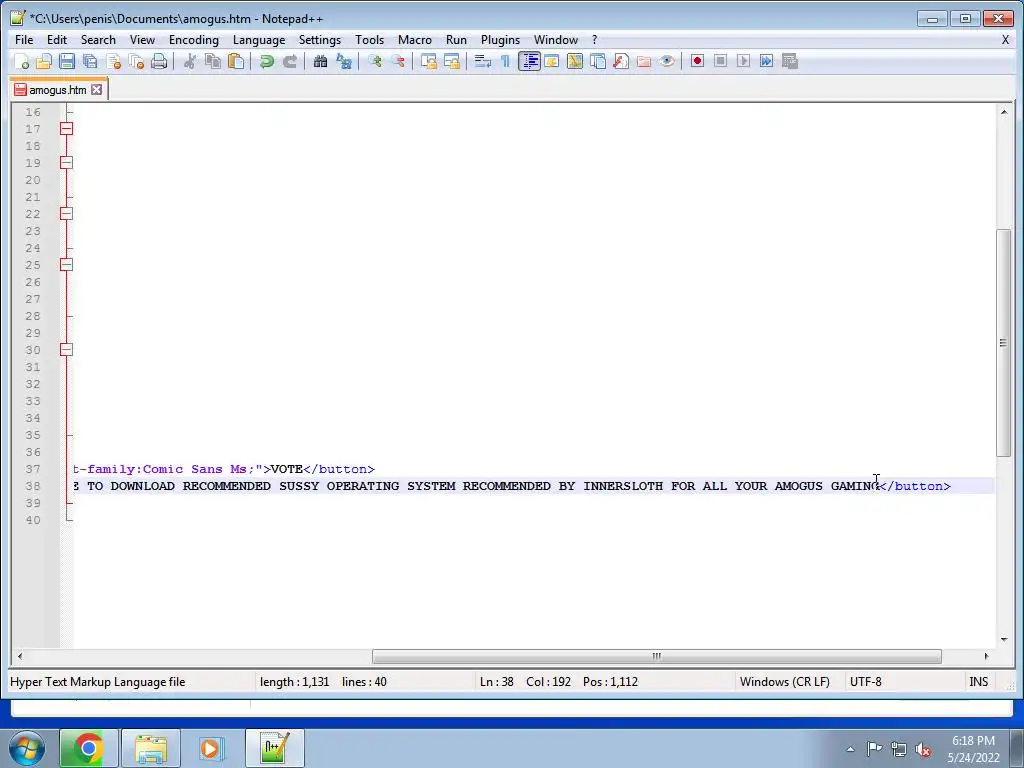Toggle the indent guide button
Viewport: 1024px width, 768px height.
coord(529,61)
